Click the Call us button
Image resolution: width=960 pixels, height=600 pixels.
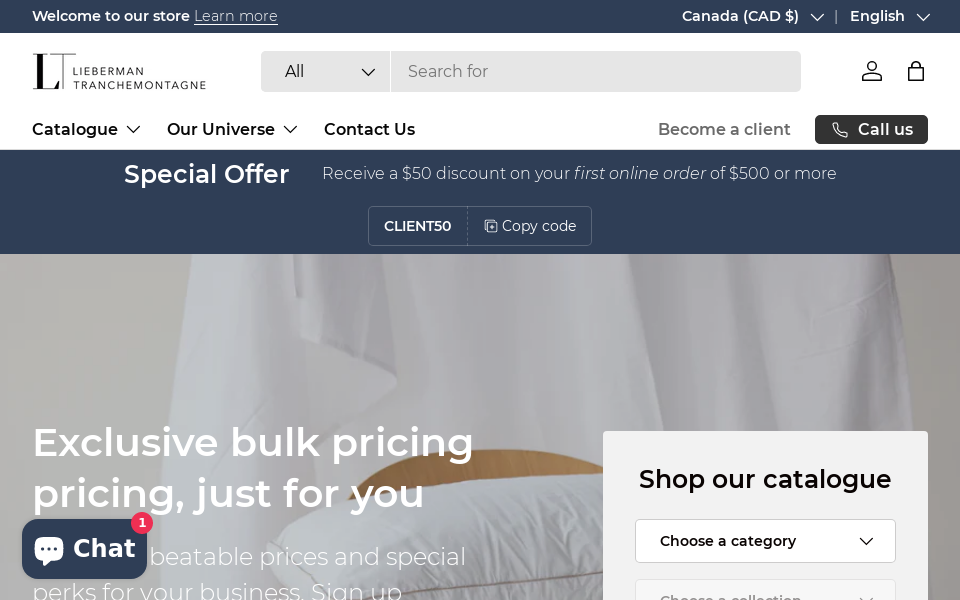point(871,130)
